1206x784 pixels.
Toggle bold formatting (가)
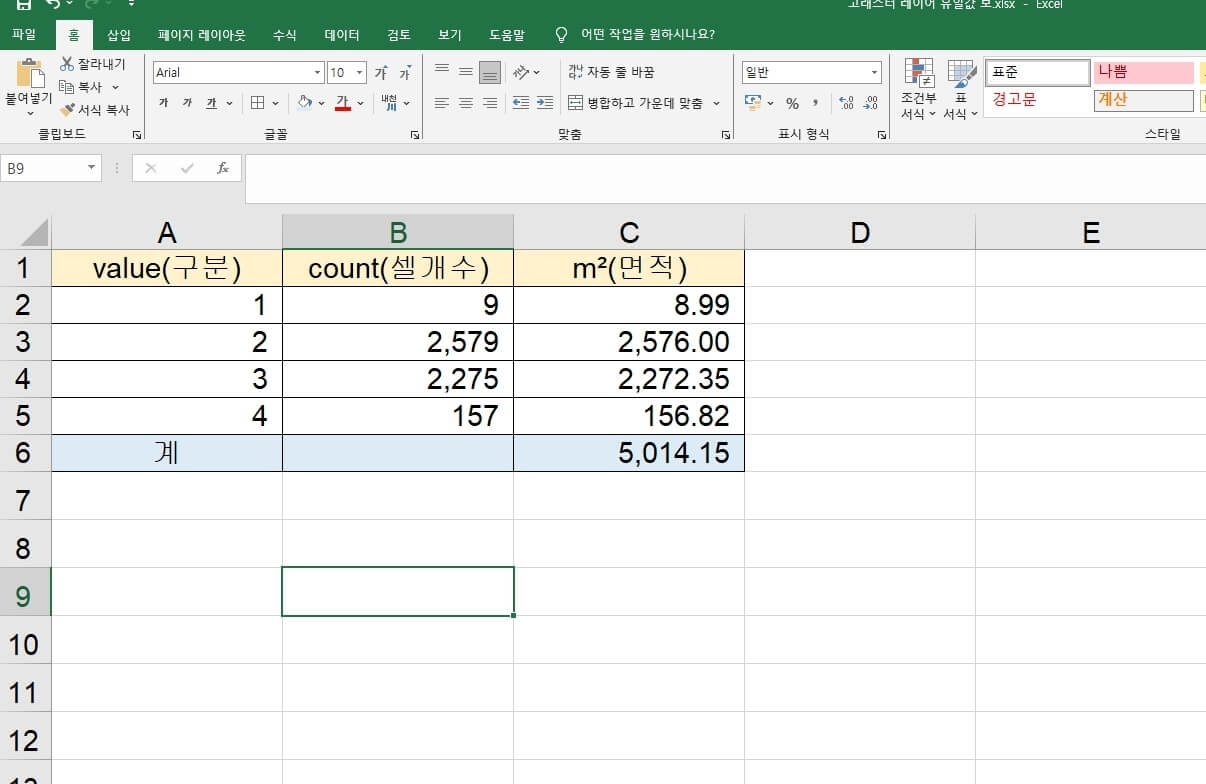(164, 103)
